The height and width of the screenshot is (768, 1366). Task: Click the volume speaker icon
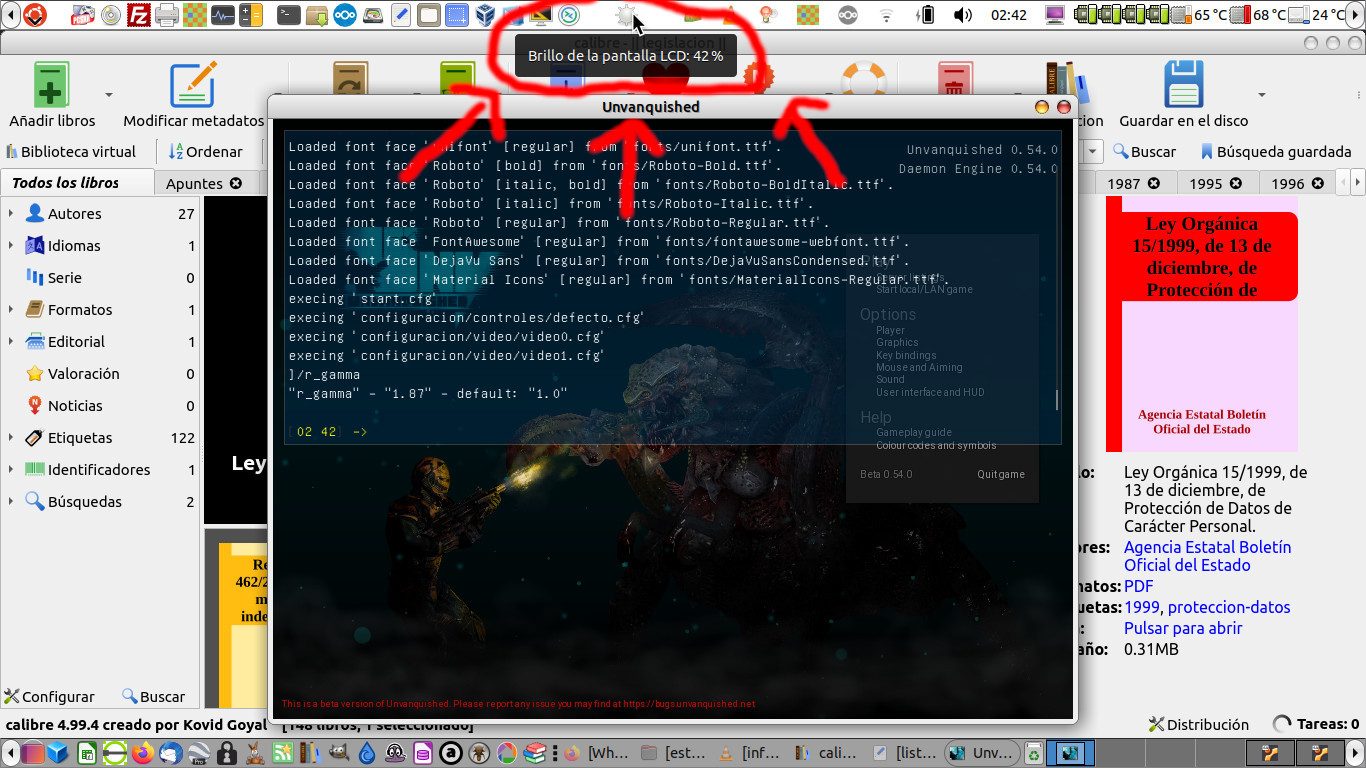pyautogui.click(x=963, y=15)
